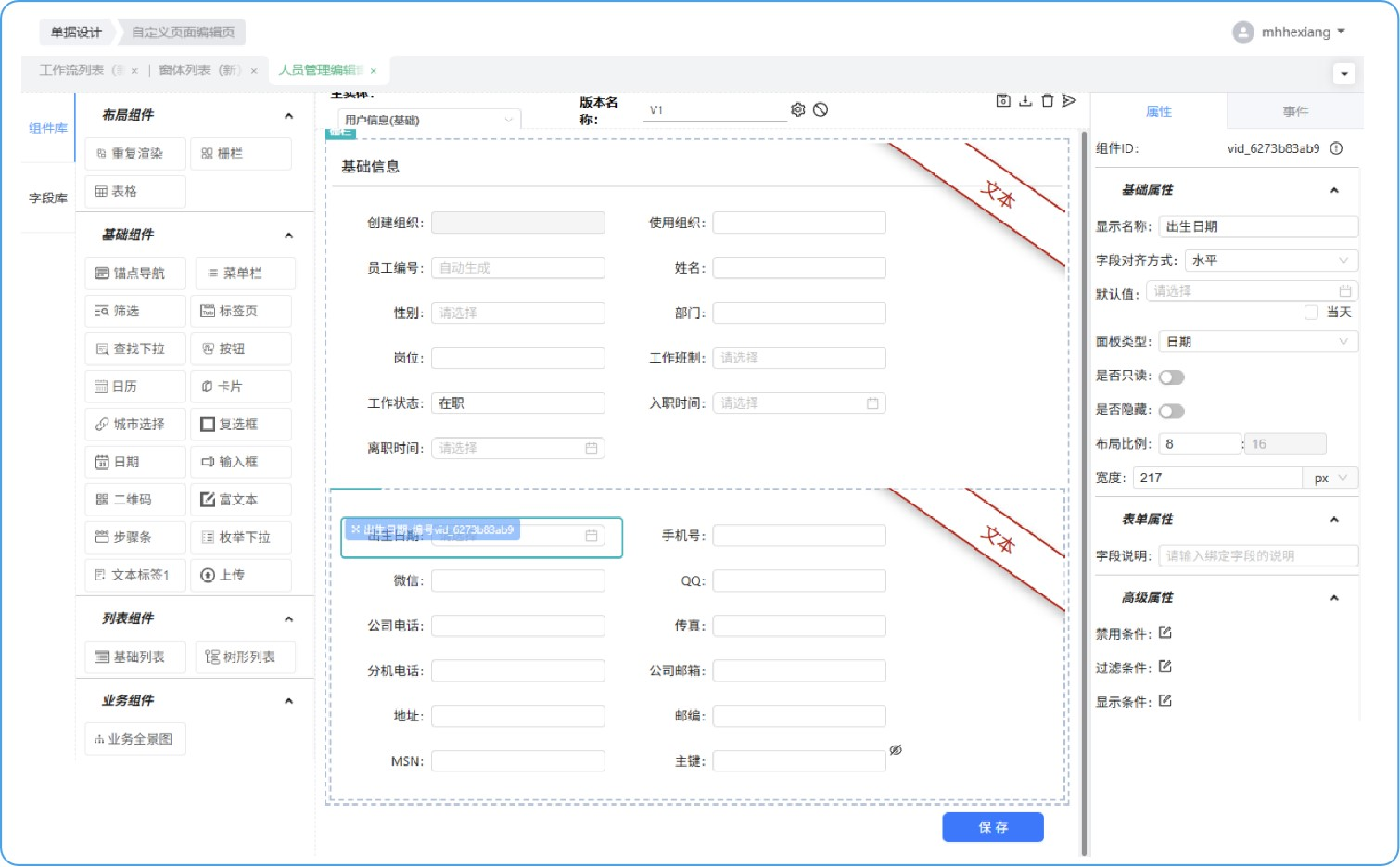The image size is (1400, 867).
Task: Open the 字段库 field library tab
Action: pos(47,198)
